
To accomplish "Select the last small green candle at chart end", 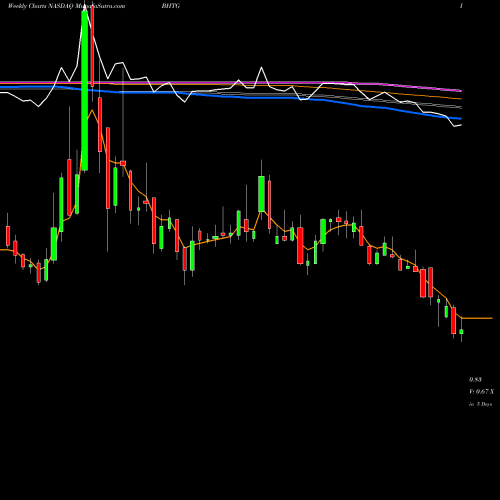I will pos(461,331).
